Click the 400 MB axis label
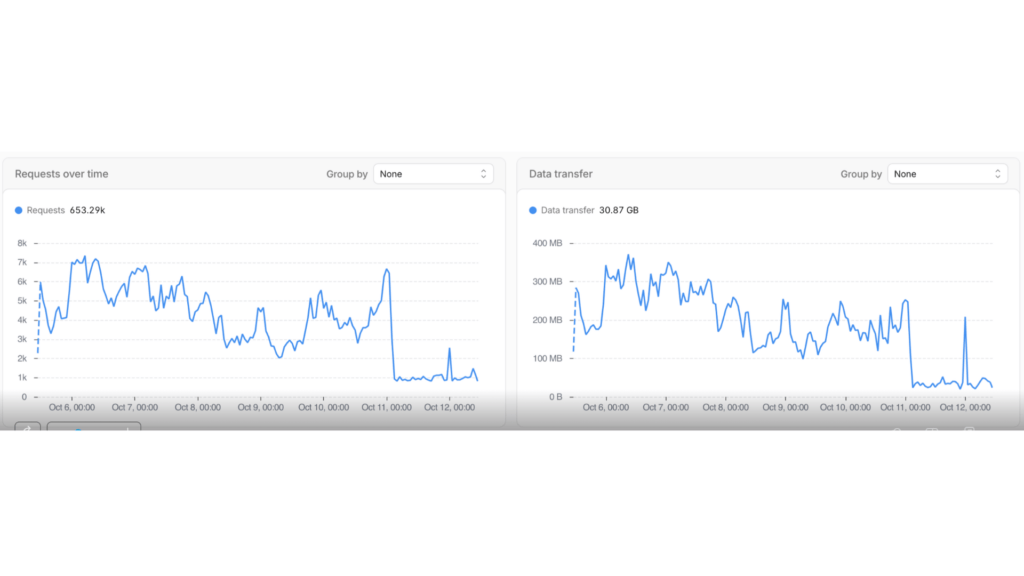This screenshot has height=576, width=1024. pos(547,243)
